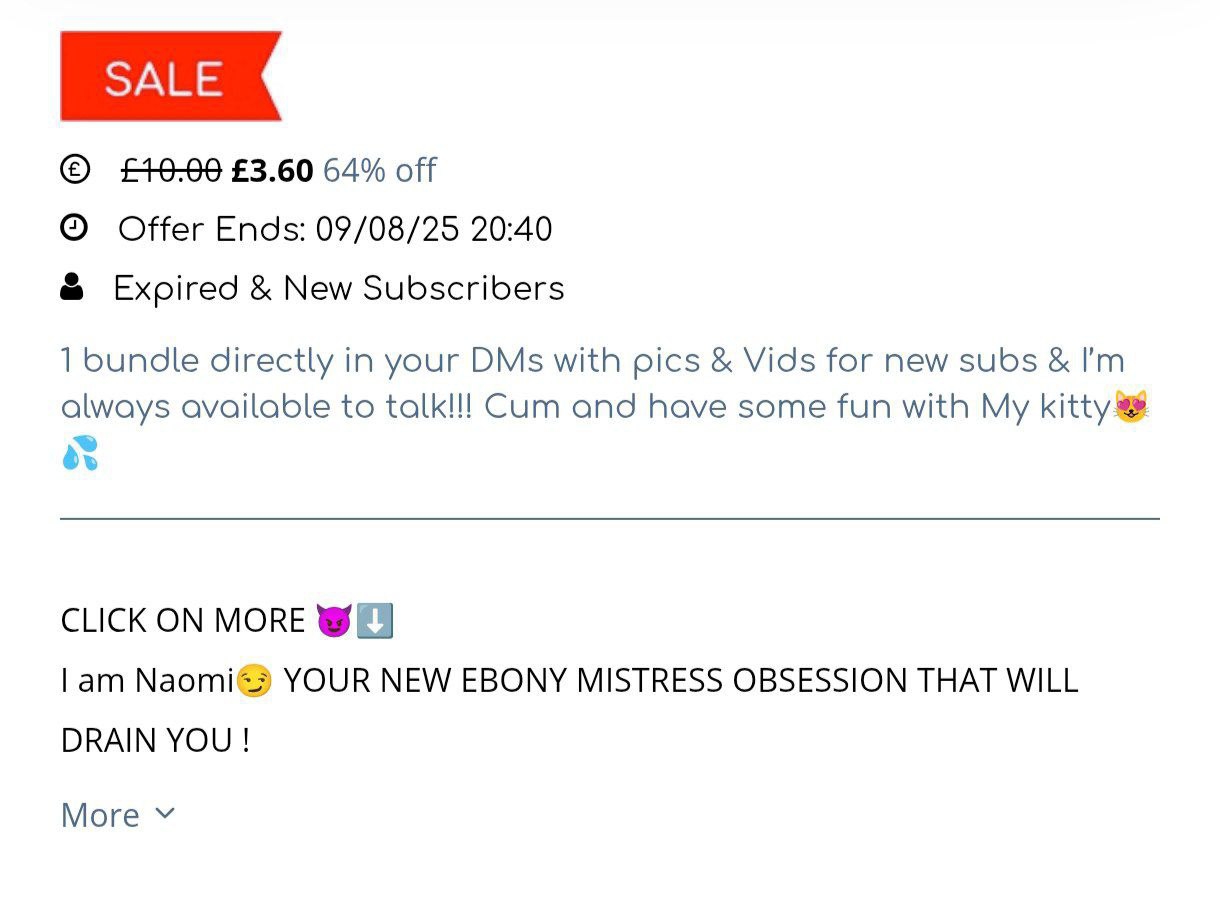Screen dimensions: 1220x898
Task: Click the I am Naomi bio line
Action: pos(569,710)
